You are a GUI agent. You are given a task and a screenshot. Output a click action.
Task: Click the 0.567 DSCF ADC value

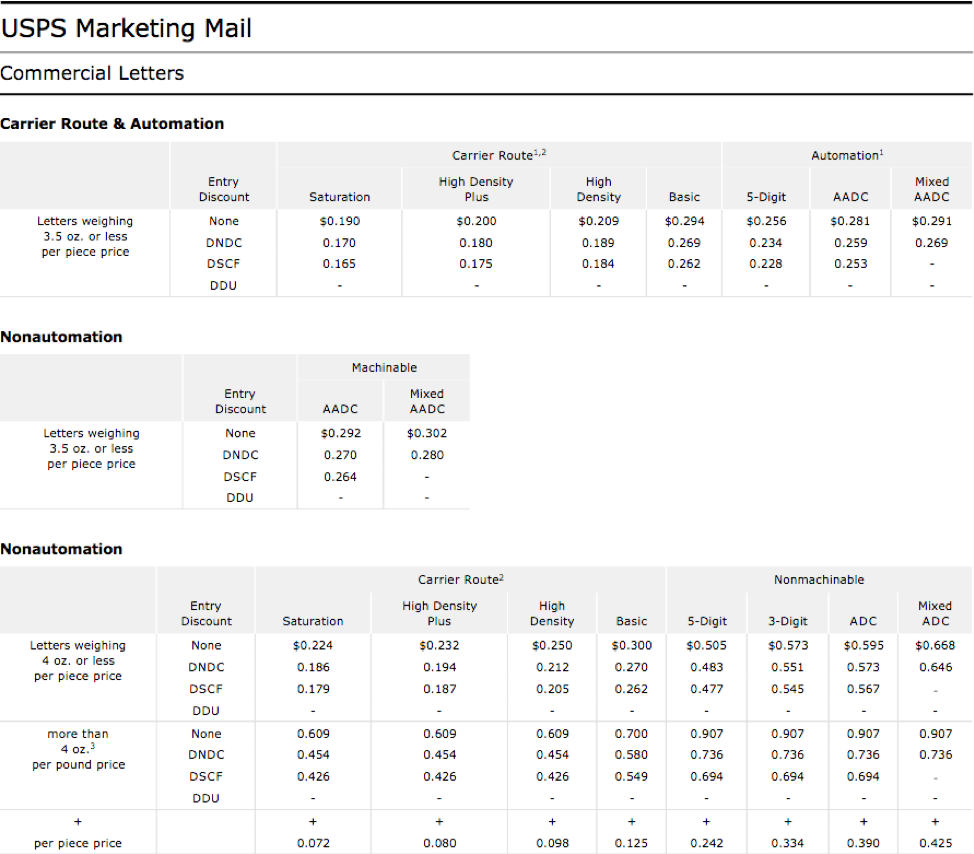coord(863,689)
